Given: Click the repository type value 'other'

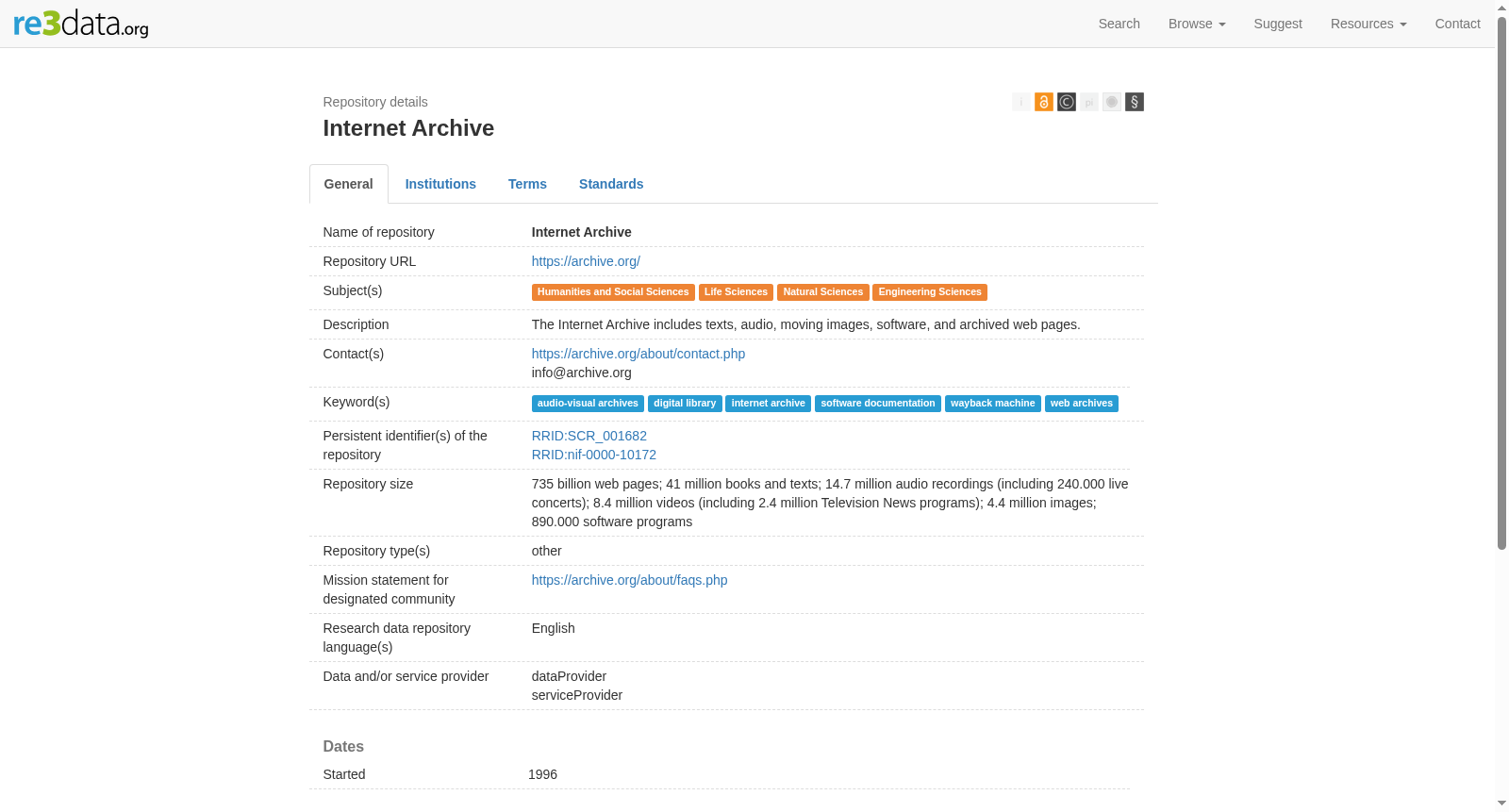Looking at the screenshot, I should pyautogui.click(x=547, y=551).
